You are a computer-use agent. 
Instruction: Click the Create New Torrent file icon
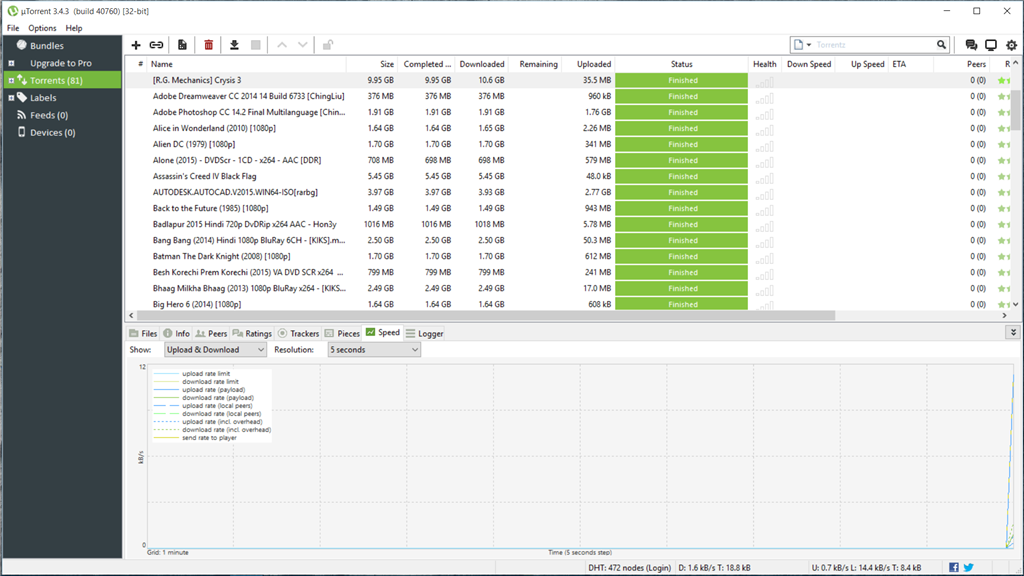point(182,45)
